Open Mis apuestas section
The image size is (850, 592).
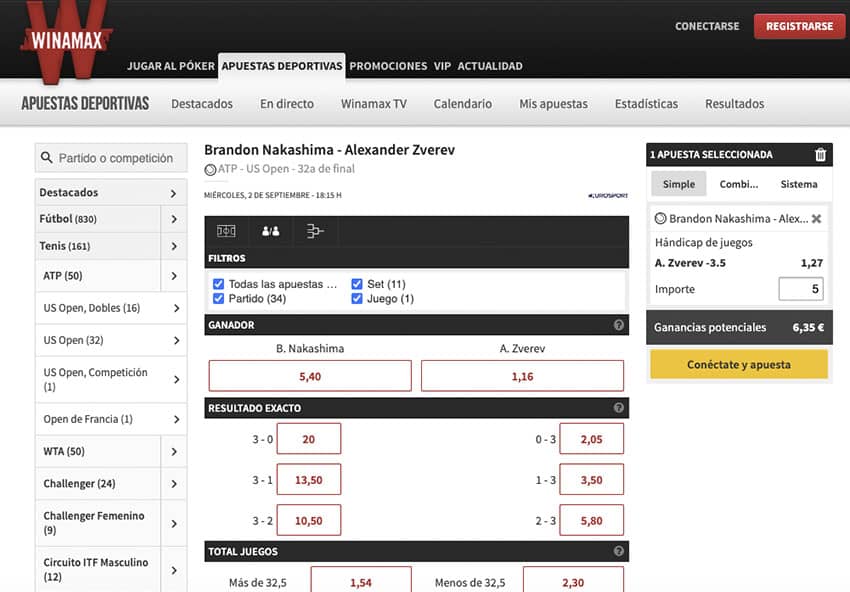click(553, 104)
